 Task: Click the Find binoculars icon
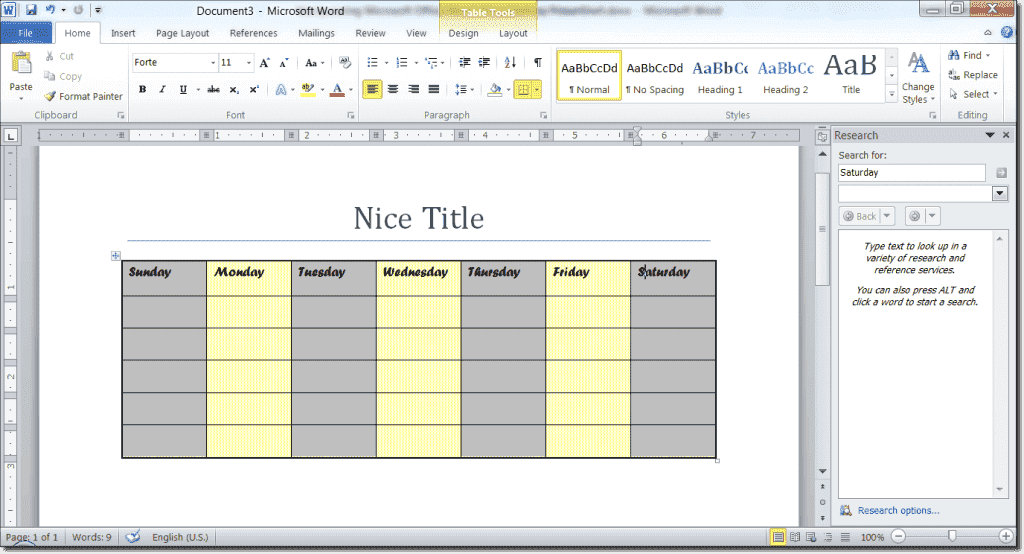(954, 56)
